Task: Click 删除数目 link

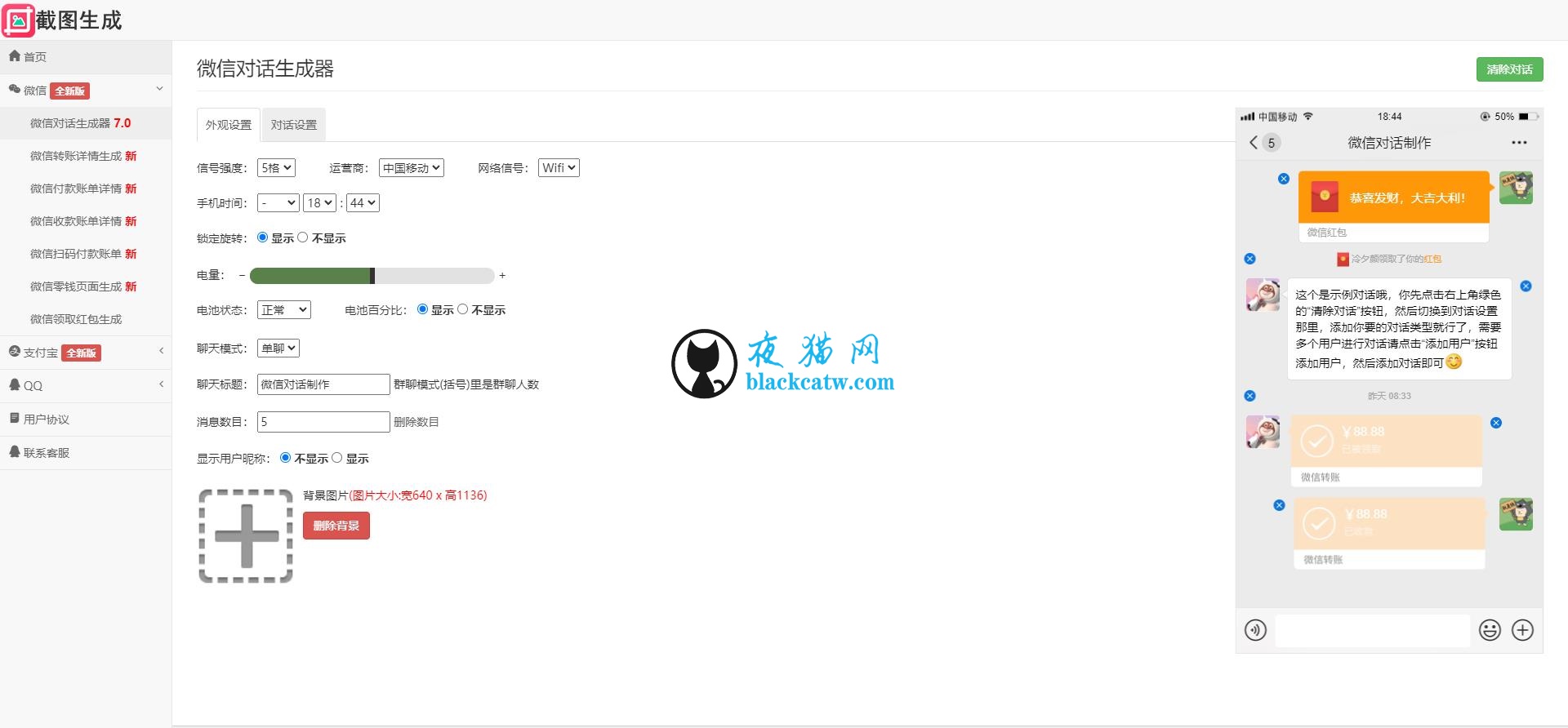Action: [416, 422]
